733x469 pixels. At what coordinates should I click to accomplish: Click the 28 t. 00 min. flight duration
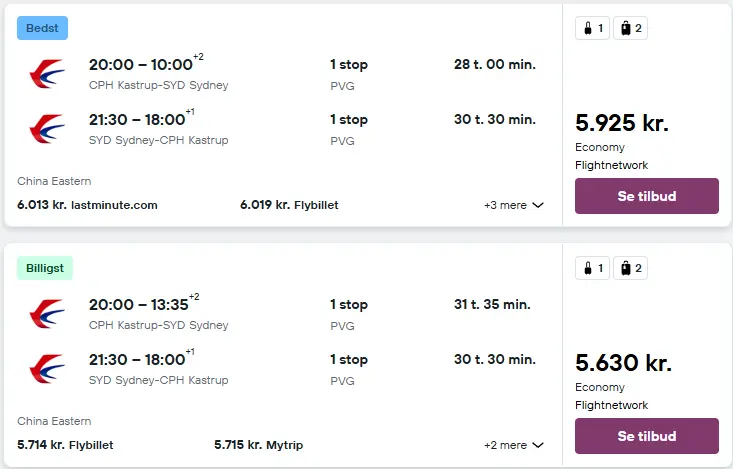coord(495,64)
